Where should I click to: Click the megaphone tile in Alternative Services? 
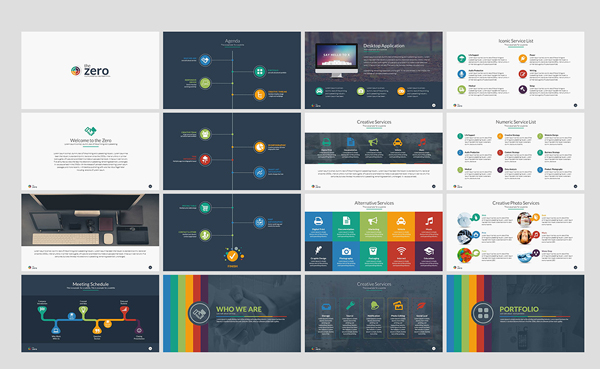click(373, 227)
